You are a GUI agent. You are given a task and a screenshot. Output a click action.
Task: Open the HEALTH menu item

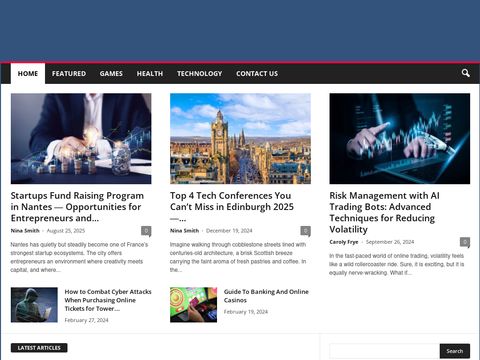click(150, 73)
